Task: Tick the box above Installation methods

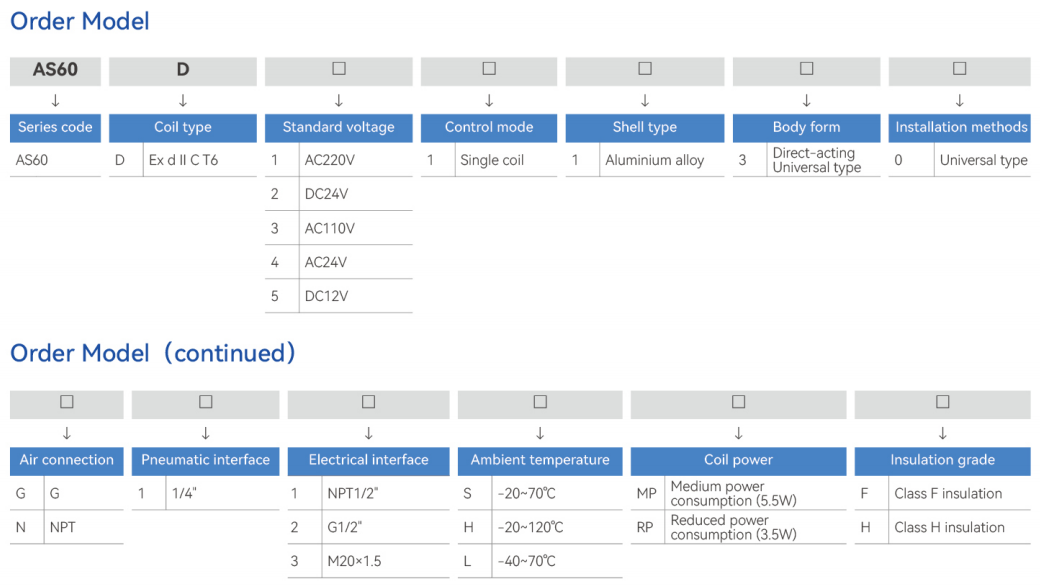Action: coord(959,68)
